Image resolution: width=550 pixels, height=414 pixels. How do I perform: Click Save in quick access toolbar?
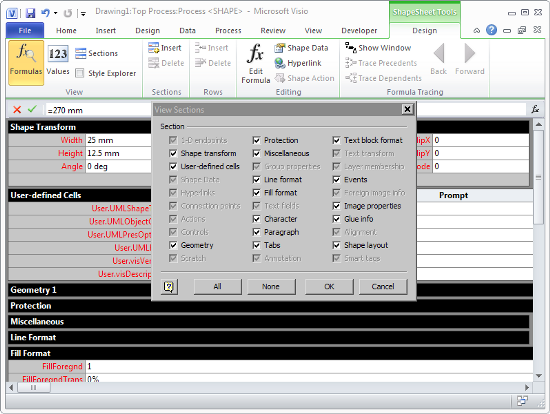(x=31, y=13)
